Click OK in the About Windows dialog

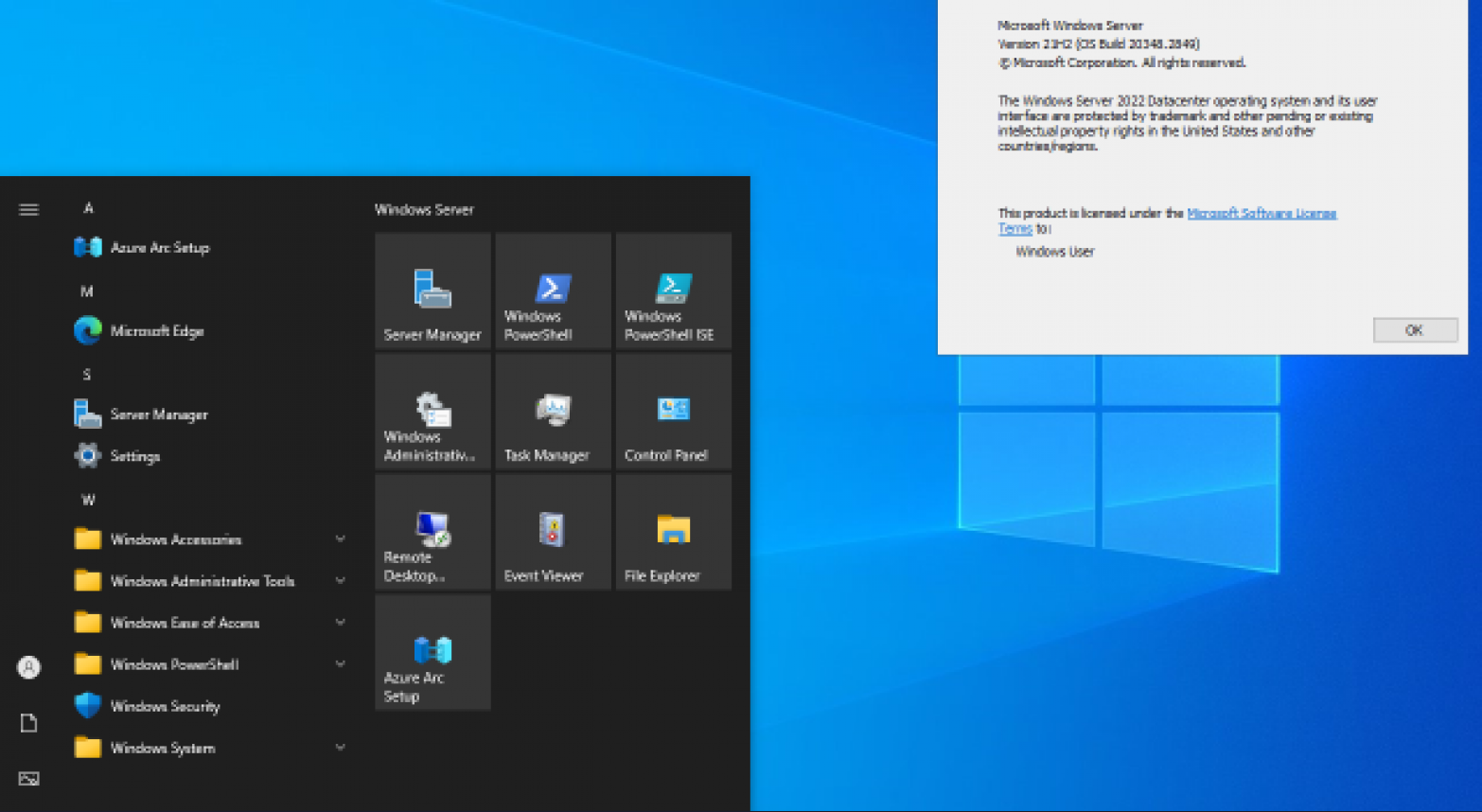(1415, 330)
